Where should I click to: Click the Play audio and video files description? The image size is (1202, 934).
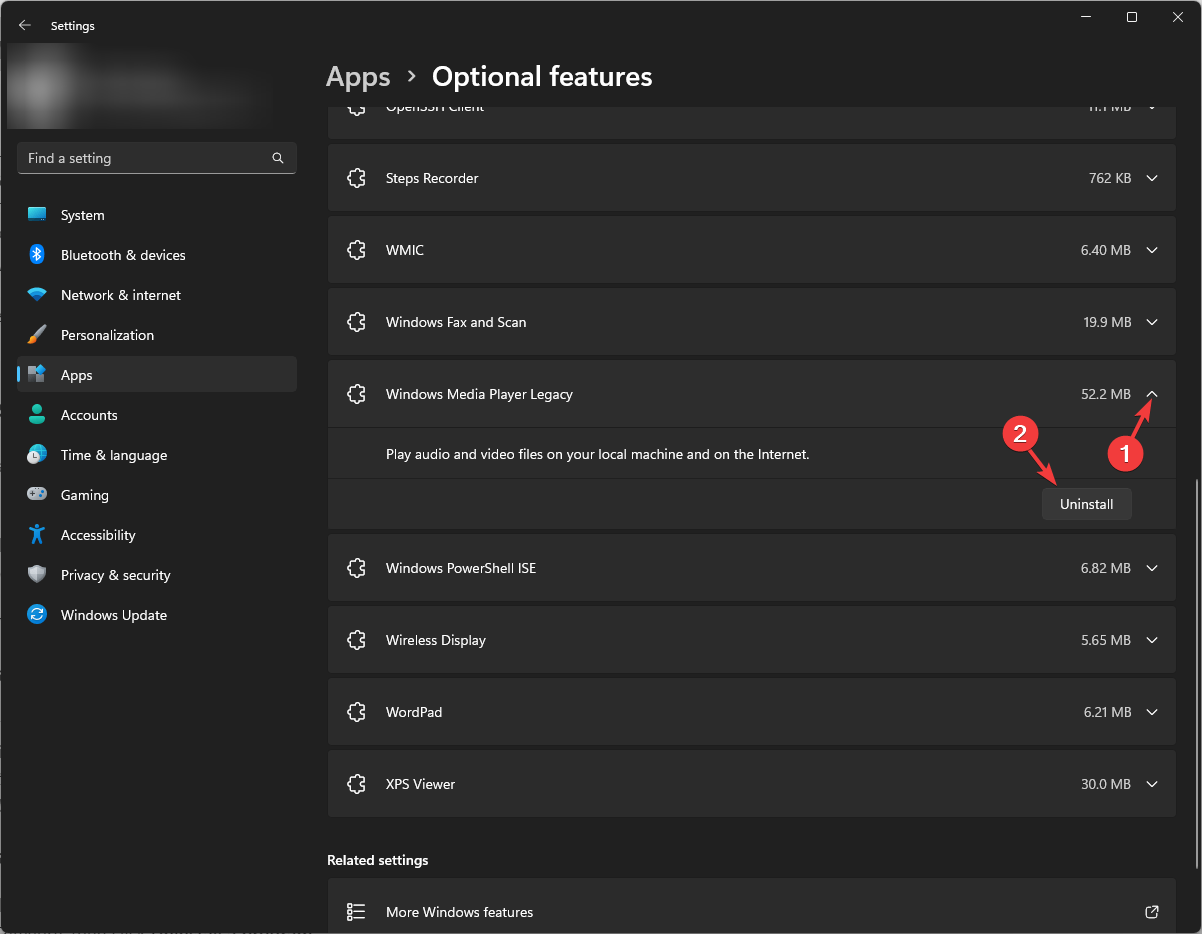[598, 454]
